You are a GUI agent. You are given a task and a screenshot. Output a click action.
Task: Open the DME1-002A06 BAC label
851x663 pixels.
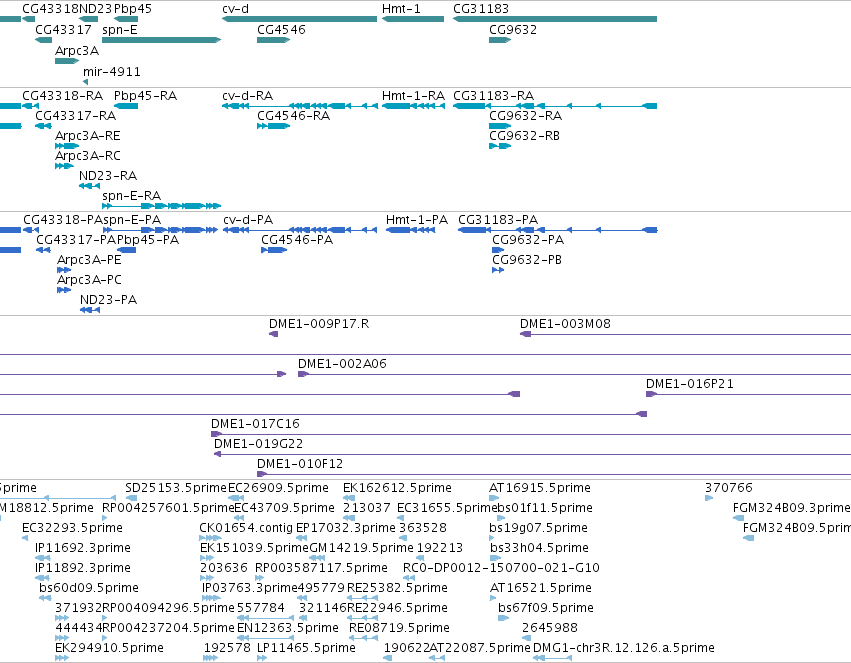pyautogui.click(x=342, y=364)
